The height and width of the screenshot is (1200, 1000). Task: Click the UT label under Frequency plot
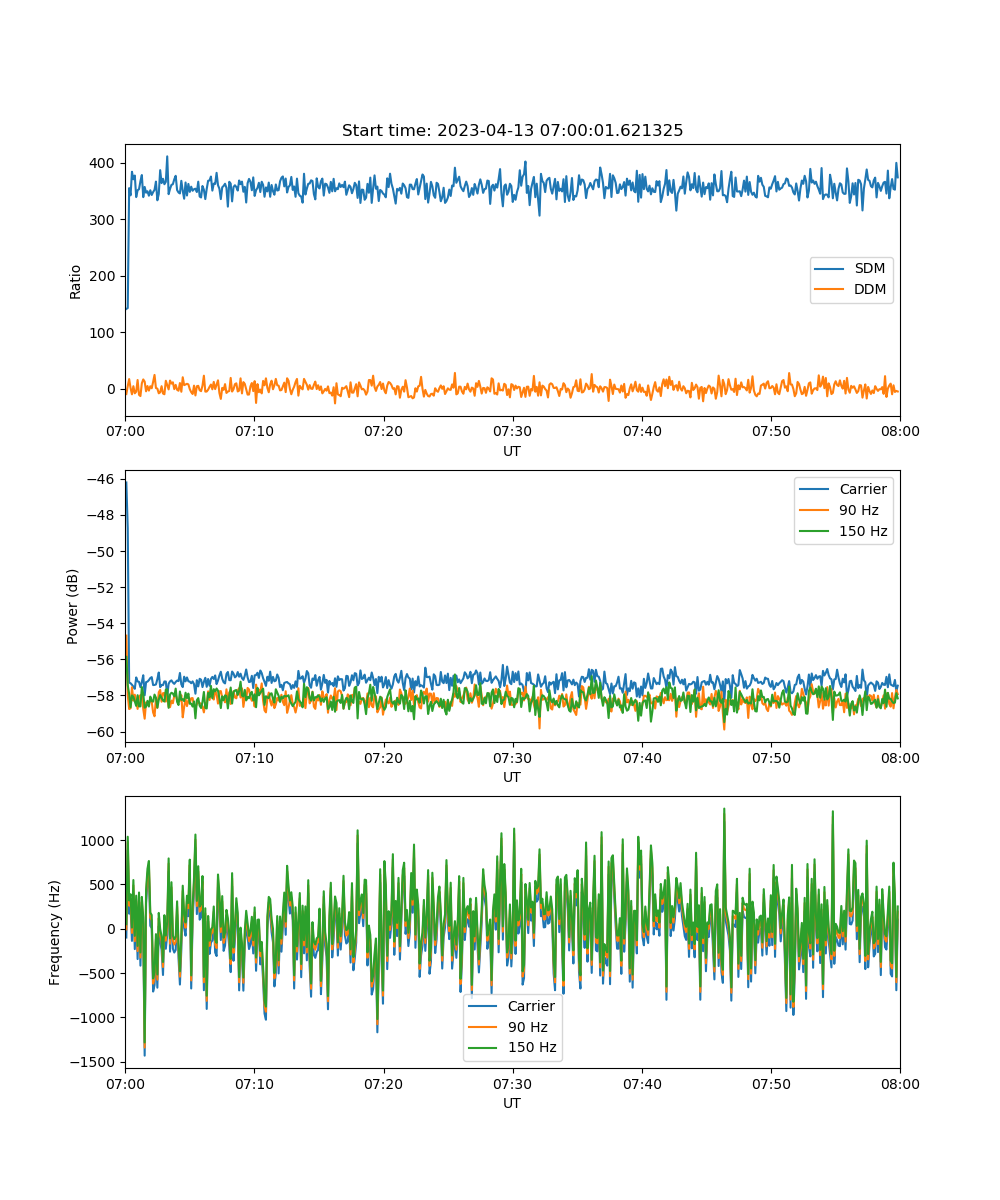click(512, 1104)
